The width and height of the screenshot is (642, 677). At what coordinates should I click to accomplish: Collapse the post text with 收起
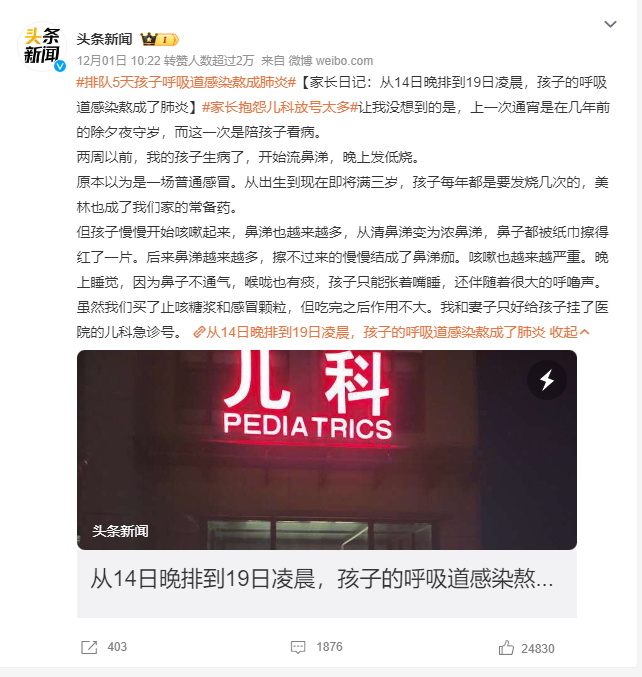point(563,332)
